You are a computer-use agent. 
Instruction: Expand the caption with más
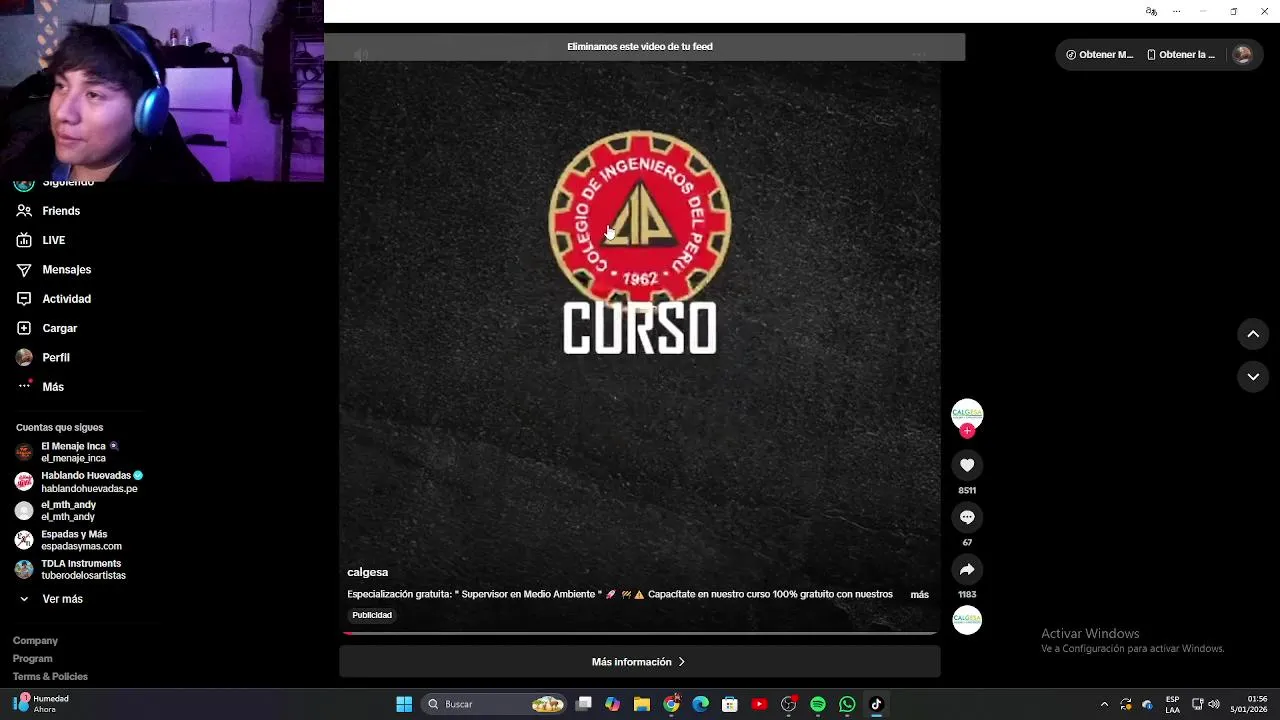(919, 595)
